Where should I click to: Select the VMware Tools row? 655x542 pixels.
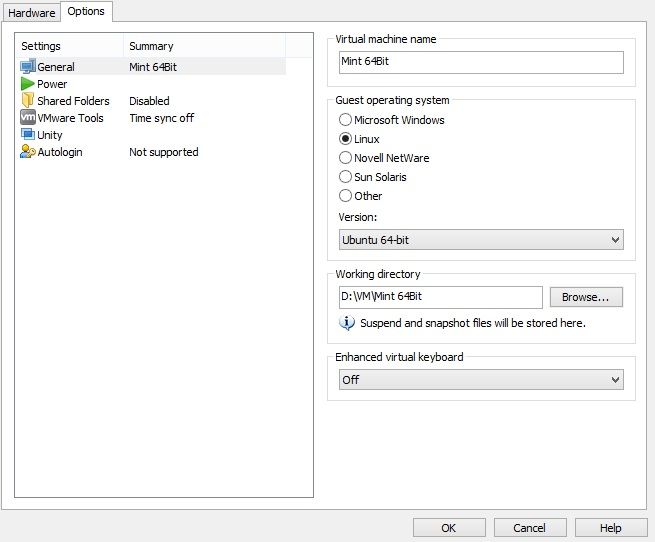click(152, 118)
